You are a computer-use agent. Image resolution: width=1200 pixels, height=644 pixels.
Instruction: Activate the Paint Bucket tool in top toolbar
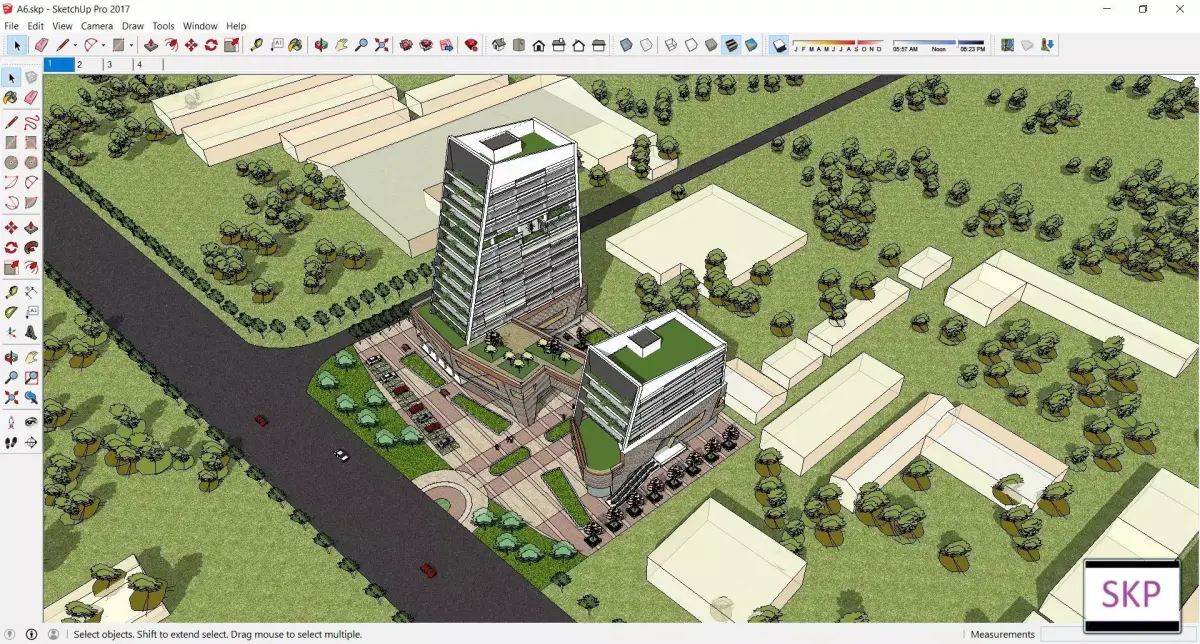295,45
